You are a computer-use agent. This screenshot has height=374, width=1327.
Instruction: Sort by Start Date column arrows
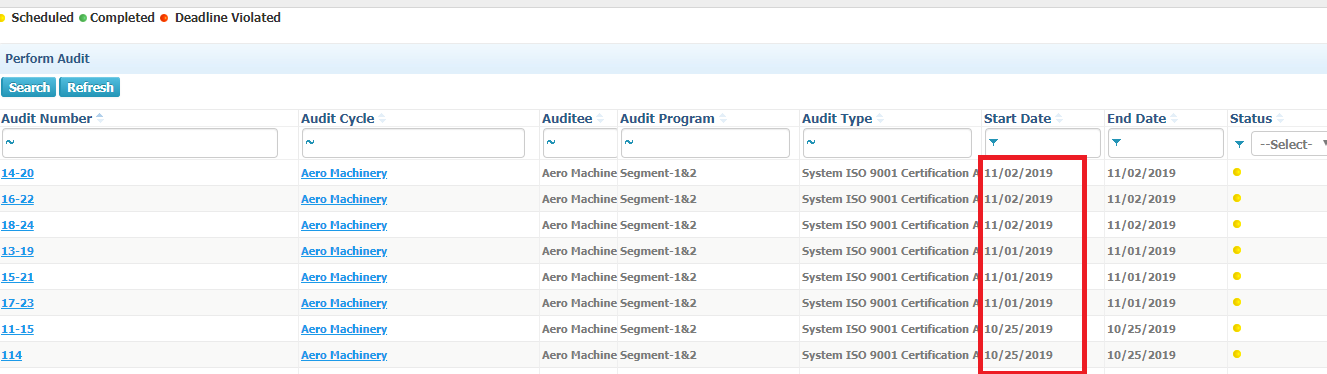click(1059, 119)
